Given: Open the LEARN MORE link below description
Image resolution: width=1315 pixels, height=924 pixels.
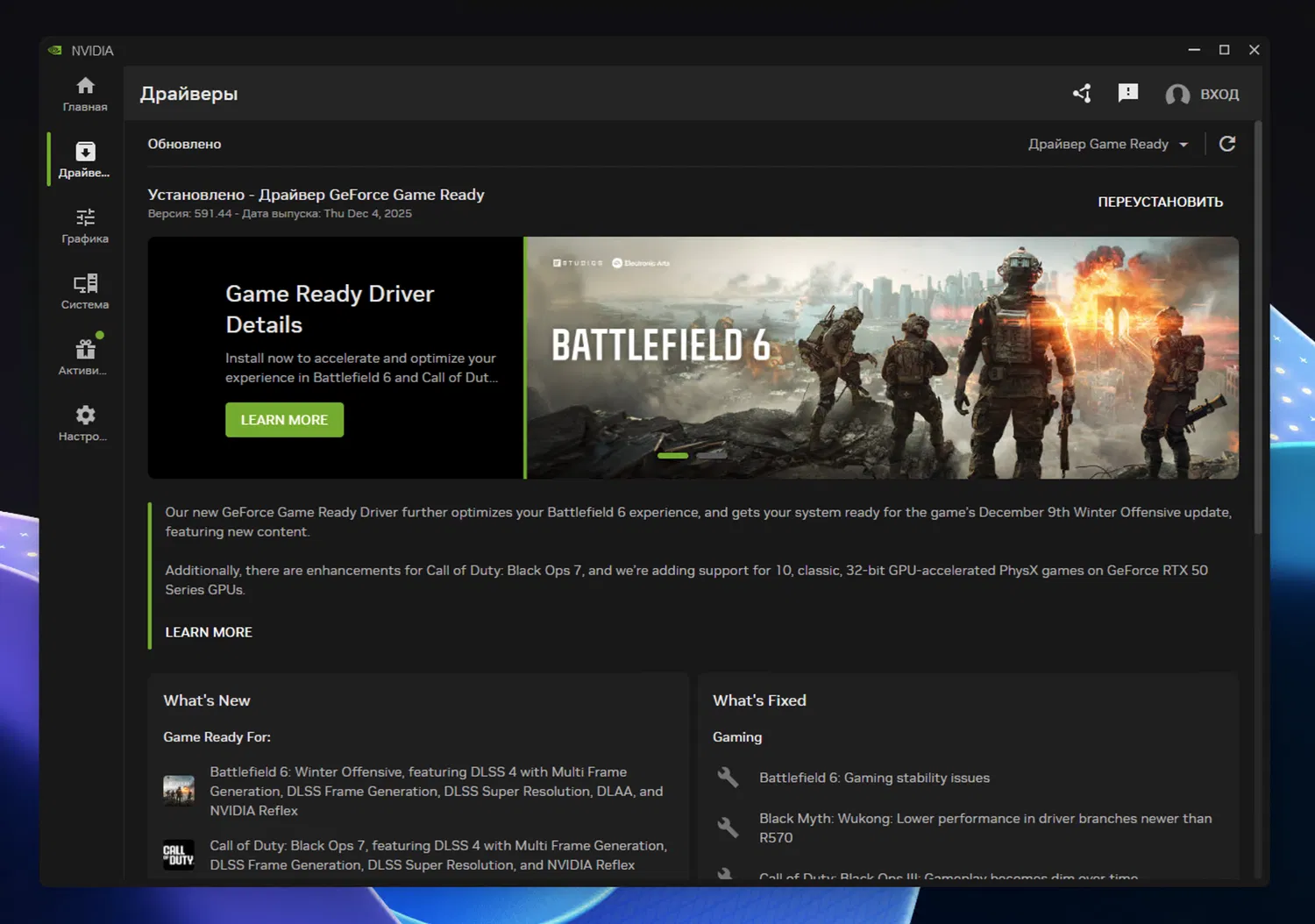Looking at the screenshot, I should [209, 632].
